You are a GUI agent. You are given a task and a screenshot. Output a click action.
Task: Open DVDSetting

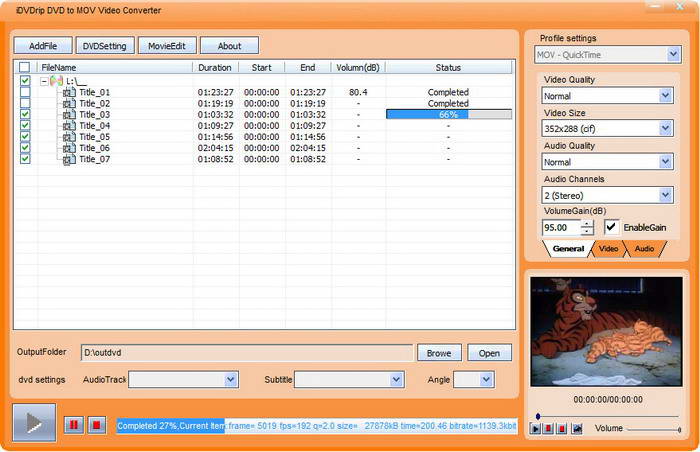[104, 46]
